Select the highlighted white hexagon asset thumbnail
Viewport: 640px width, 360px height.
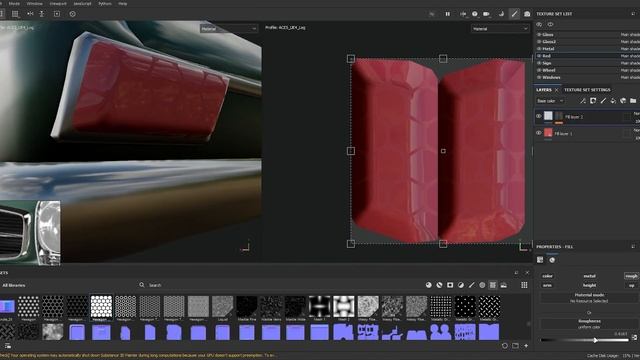101,307
